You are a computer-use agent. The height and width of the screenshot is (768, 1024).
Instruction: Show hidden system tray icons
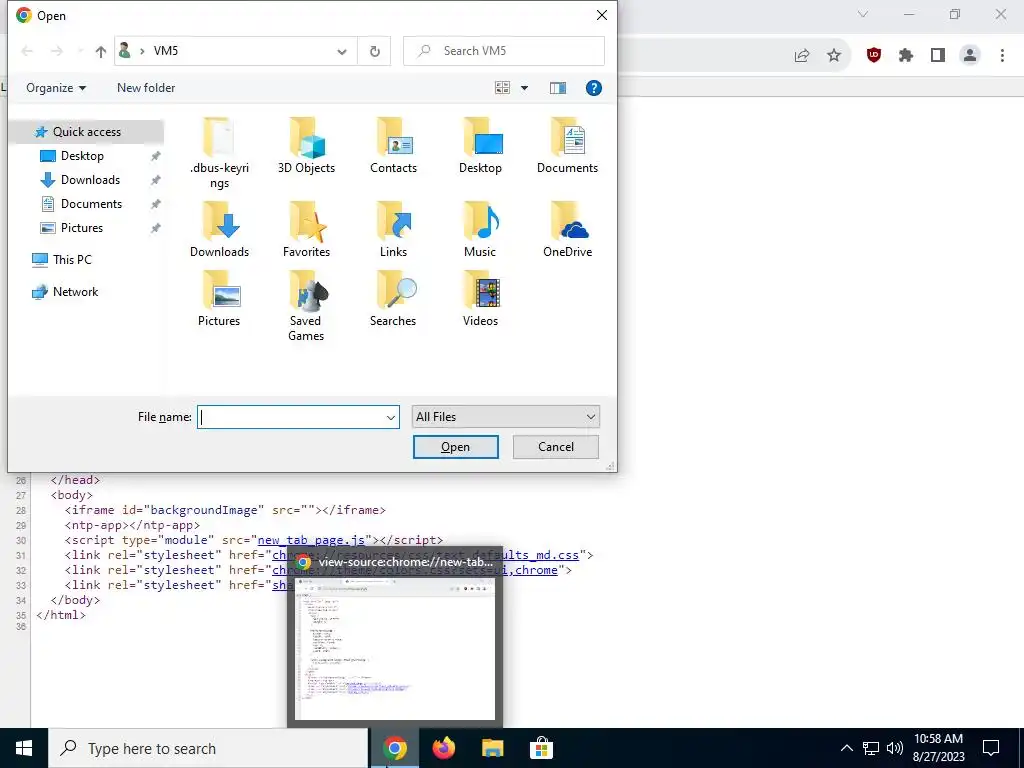[x=846, y=748]
